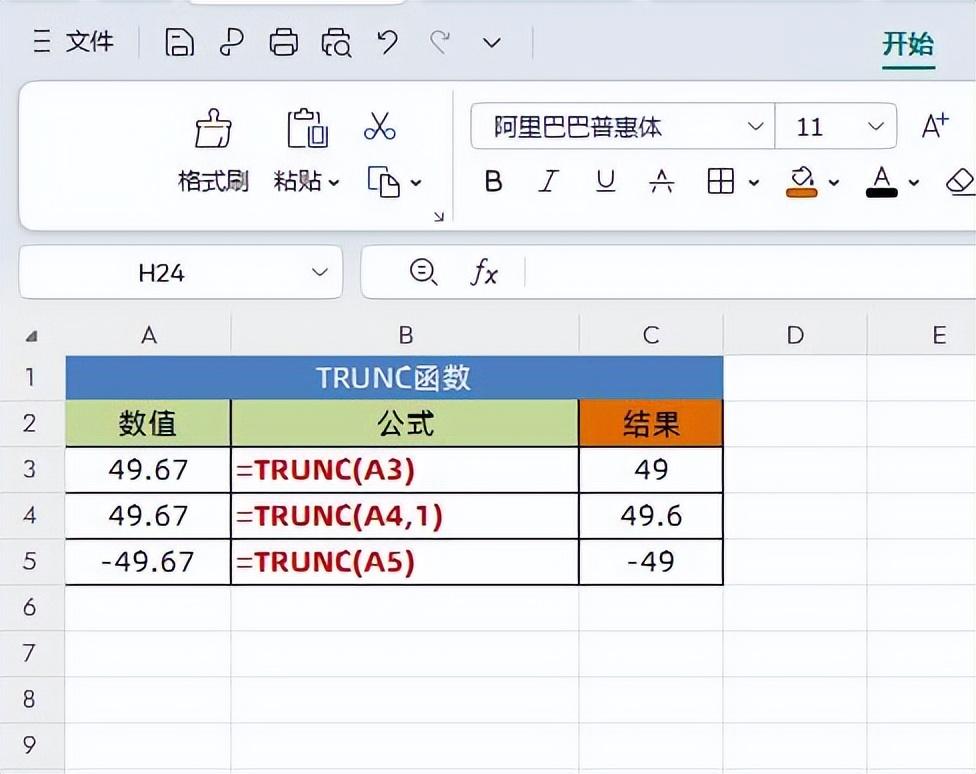Viewport: 976px width, 774px height.
Task: Click the greyed Redo arrow
Action: (x=440, y=43)
